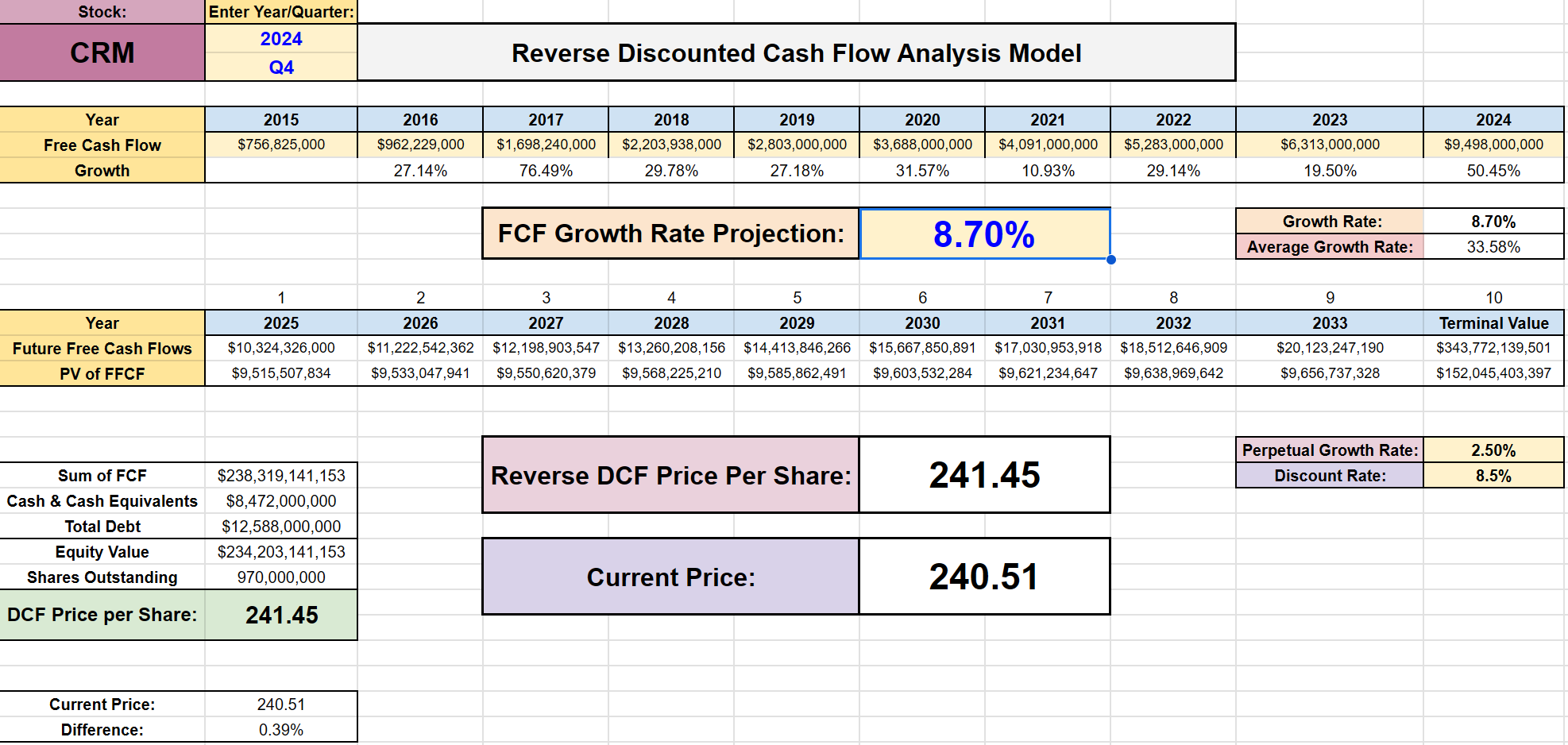Click the Shares Outstanding 970,000,000 cell
This screenshot has height=745, width=1568.
tap(281, 577)
